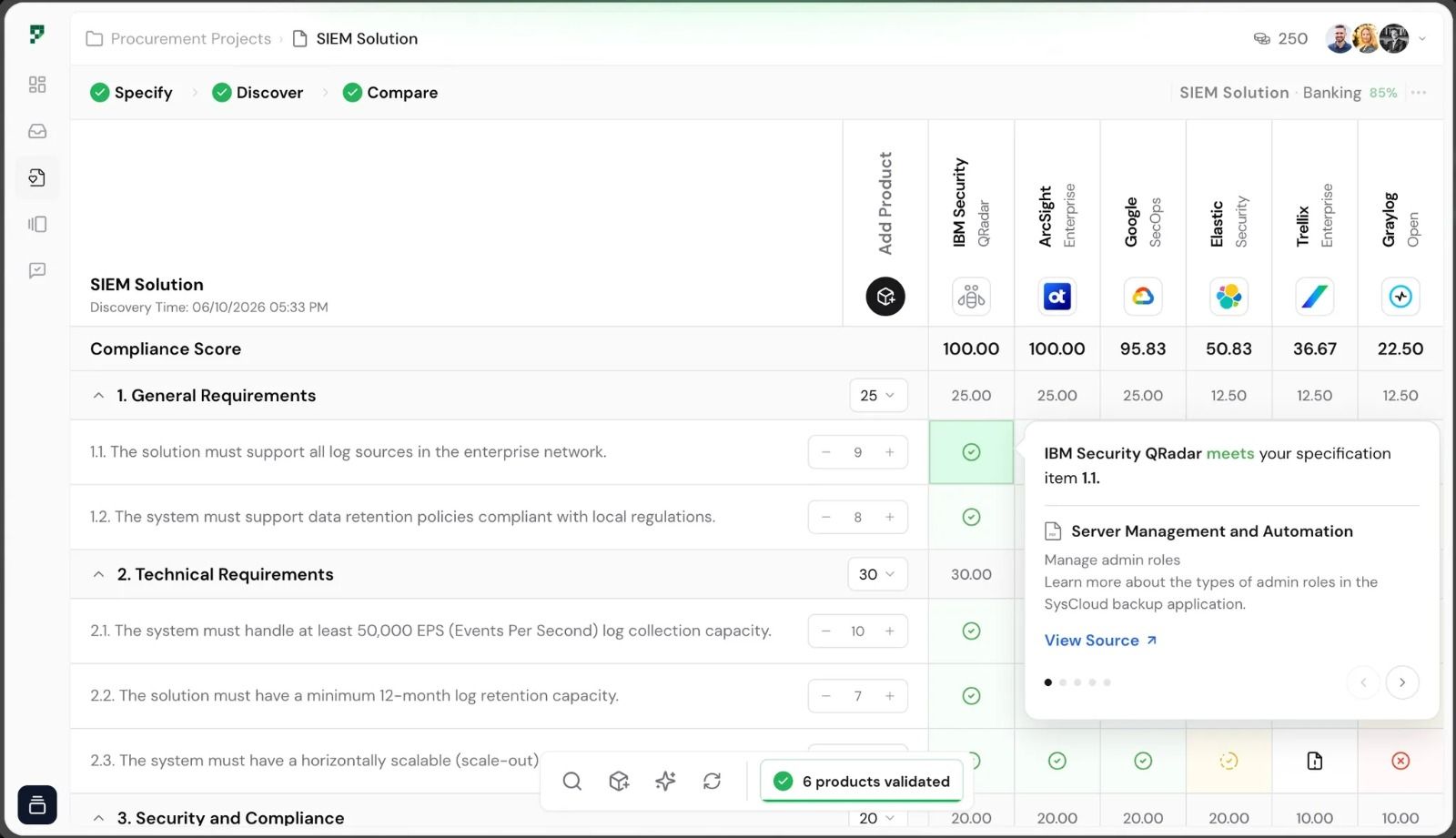
Task: Increase weight of item 1.1
Action: 890,452
